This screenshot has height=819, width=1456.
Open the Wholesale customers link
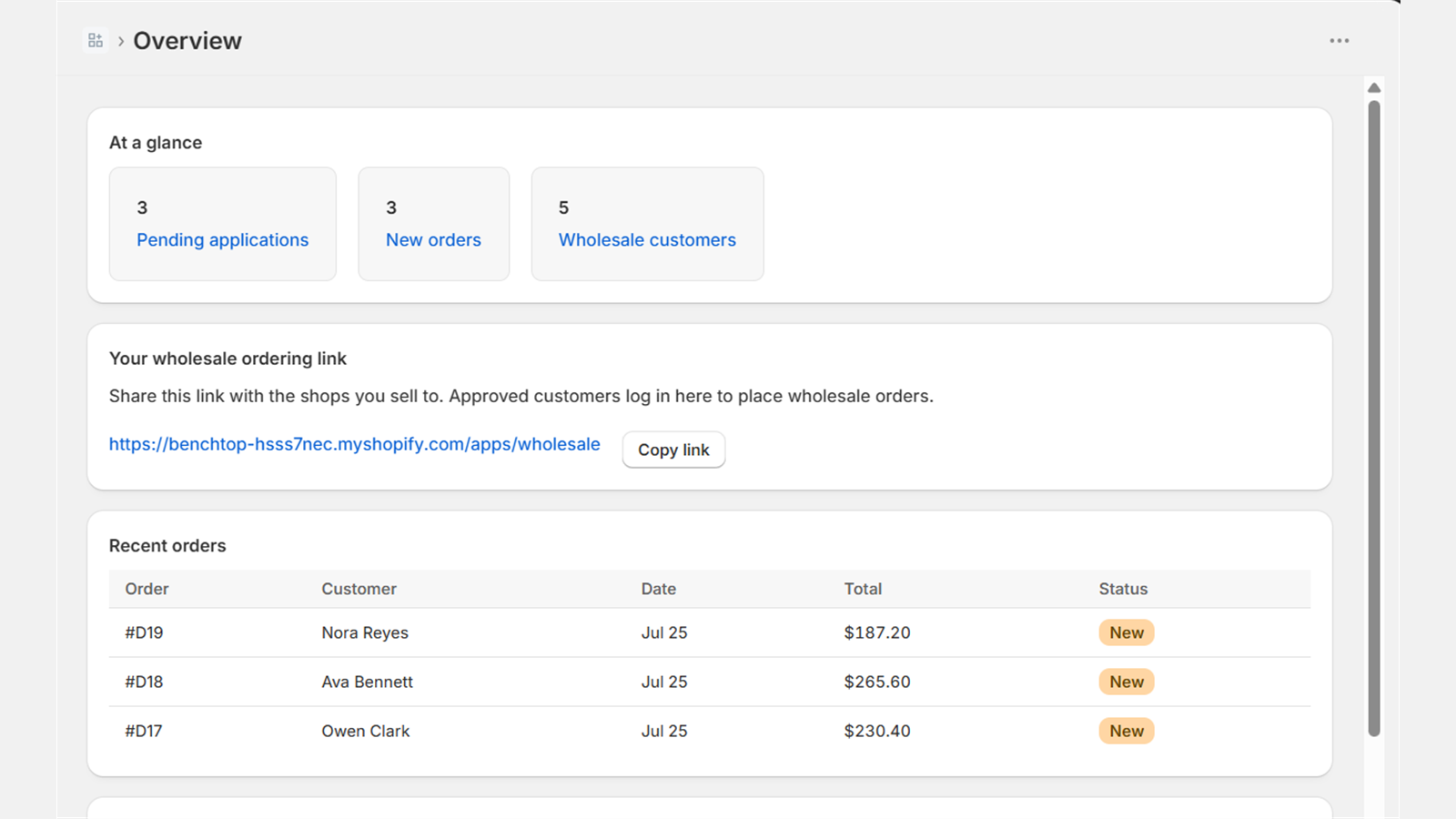[x=647, y=240]
